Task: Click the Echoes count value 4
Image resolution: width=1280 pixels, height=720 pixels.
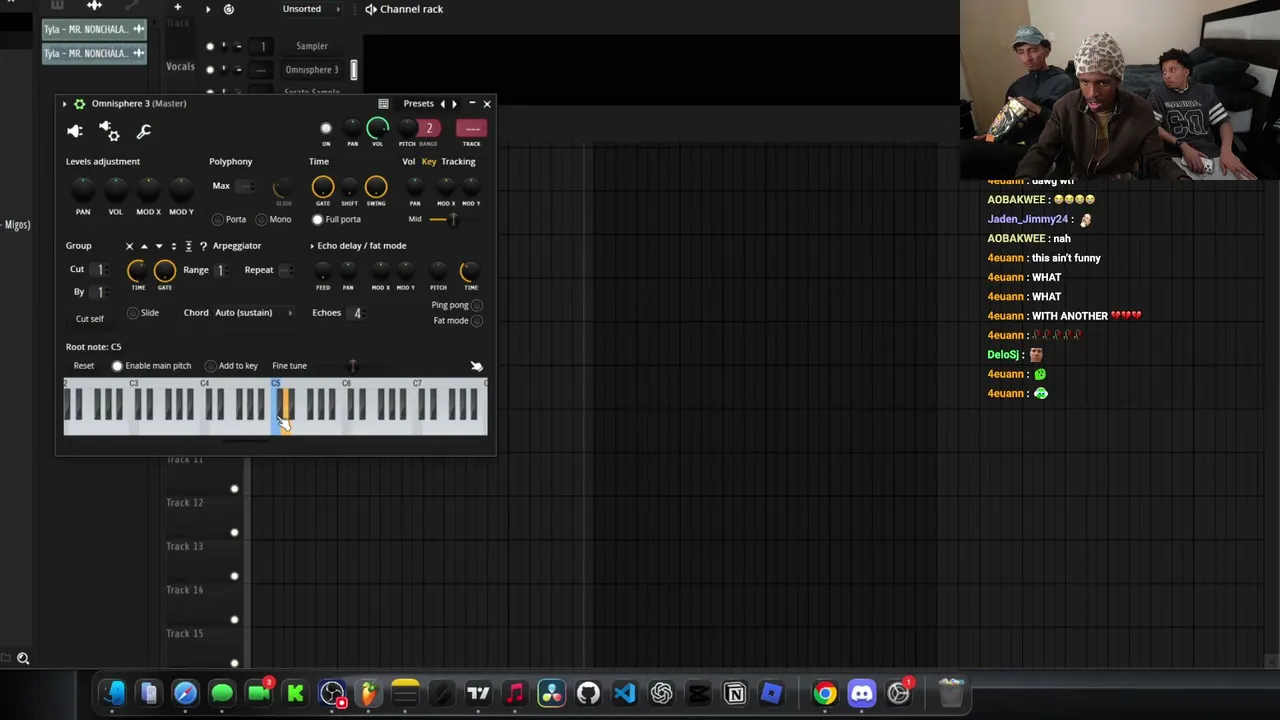Action: 357,313
